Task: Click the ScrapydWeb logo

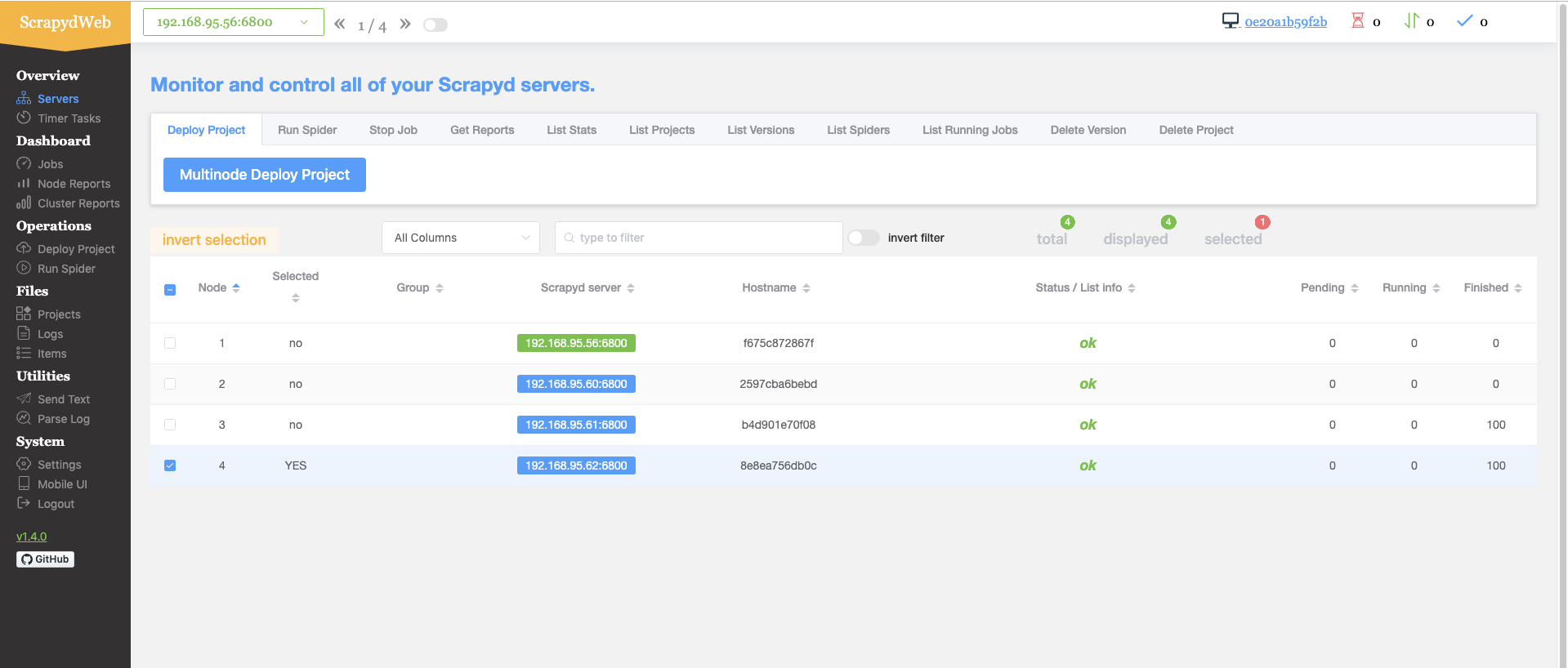Action: coord(65,22)
